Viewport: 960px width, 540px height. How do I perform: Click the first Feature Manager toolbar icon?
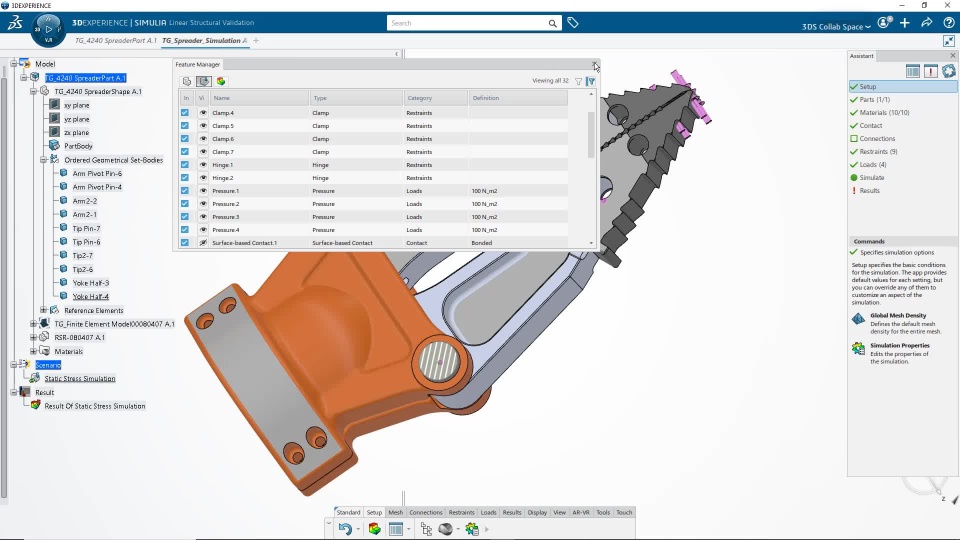click(x=187, y=81)
